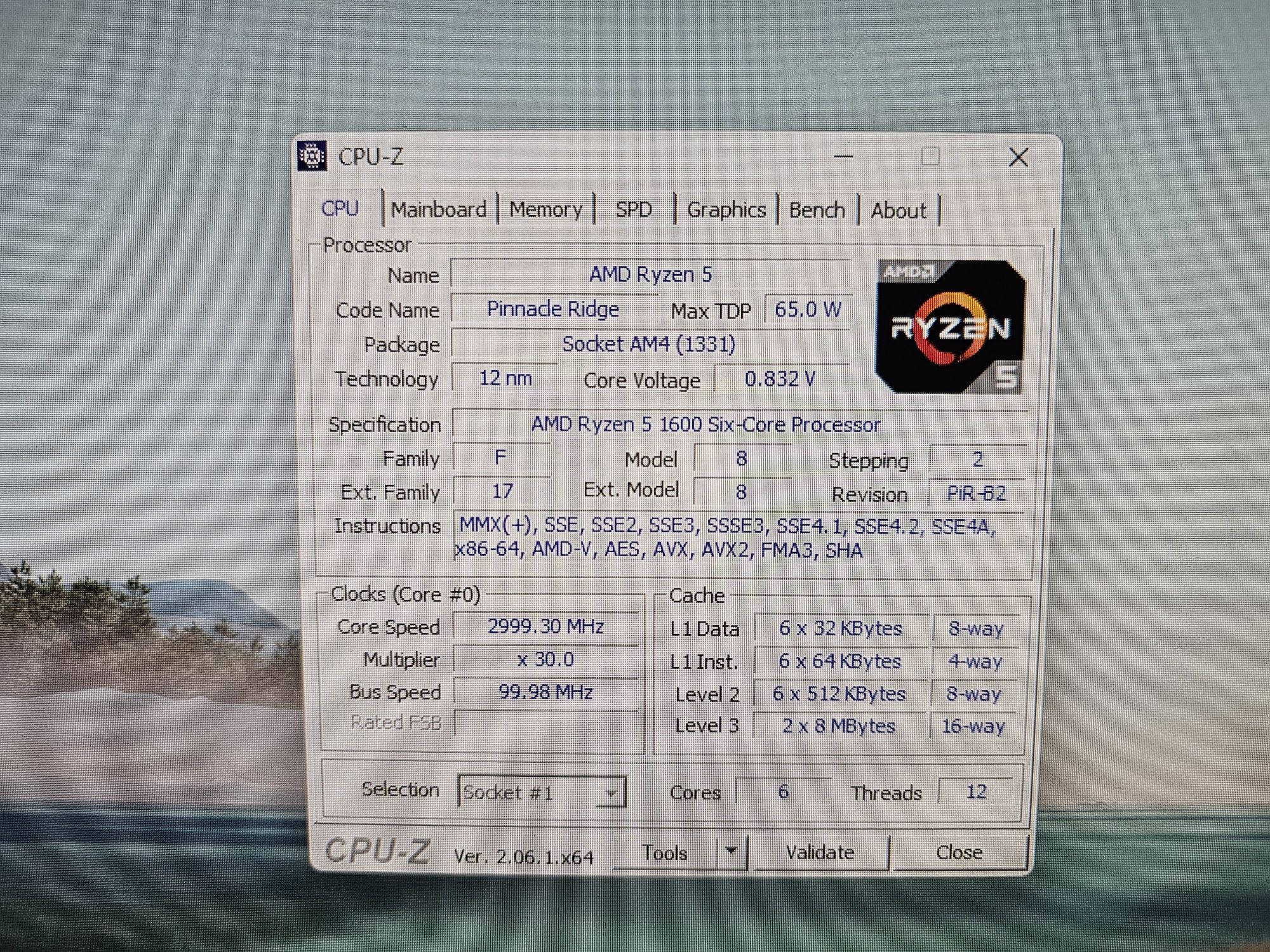Screen dimensions: 1270x952
Task: Go to the Graphics tab
Action: tap(726, 210)
